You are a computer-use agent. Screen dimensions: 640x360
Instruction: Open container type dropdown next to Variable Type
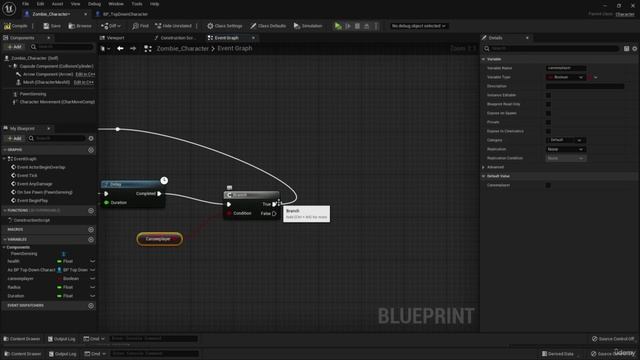(593, 77)
